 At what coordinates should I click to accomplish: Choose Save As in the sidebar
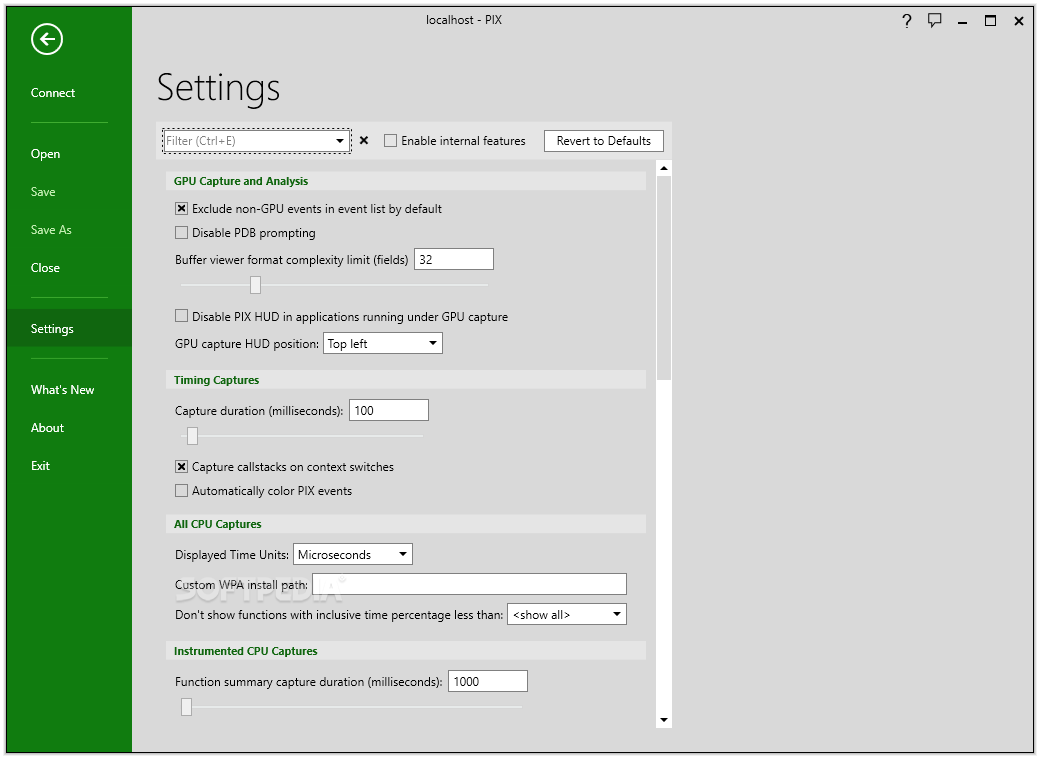51,230
